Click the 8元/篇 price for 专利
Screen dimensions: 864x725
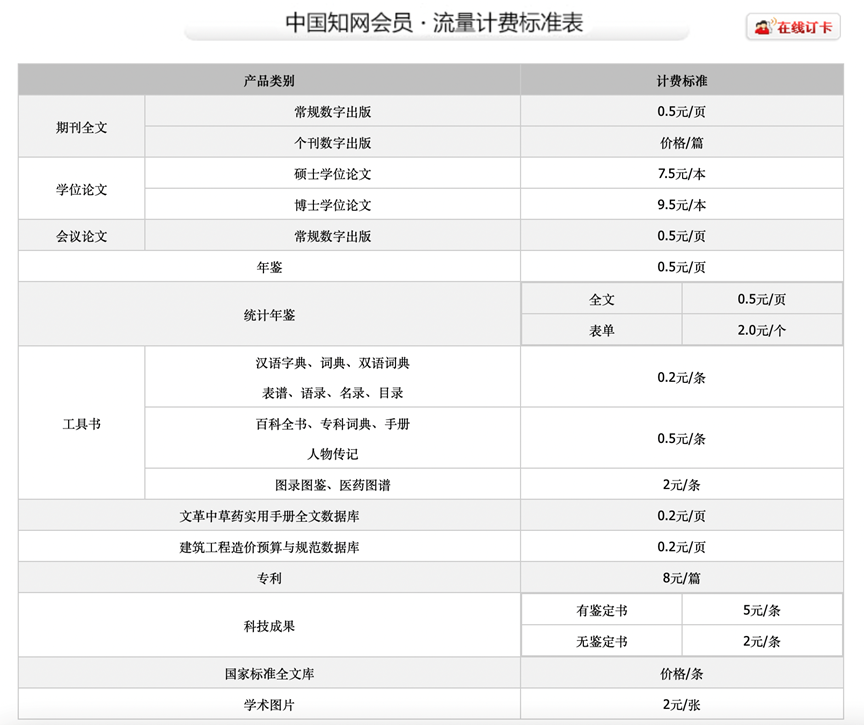coord(681,578)
